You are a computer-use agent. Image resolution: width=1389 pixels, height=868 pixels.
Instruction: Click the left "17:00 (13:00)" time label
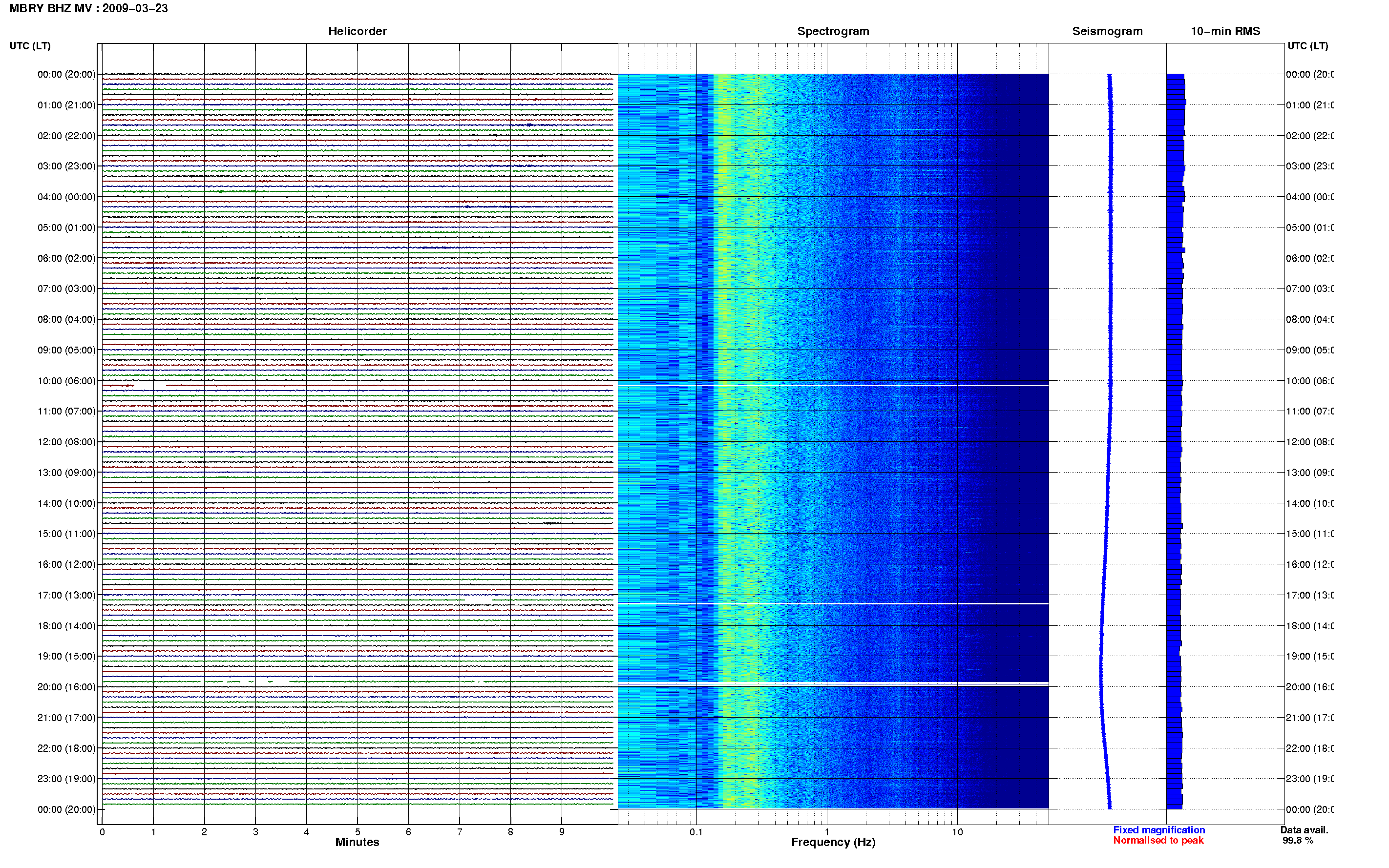(66, 595)
